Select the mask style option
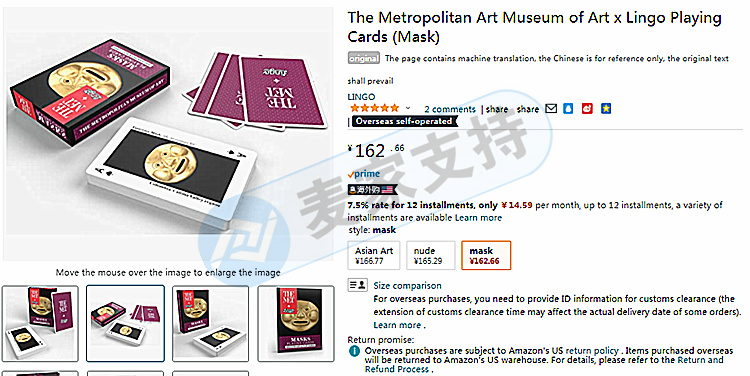Screen dimensions: 750x376 tap(486, 255)
